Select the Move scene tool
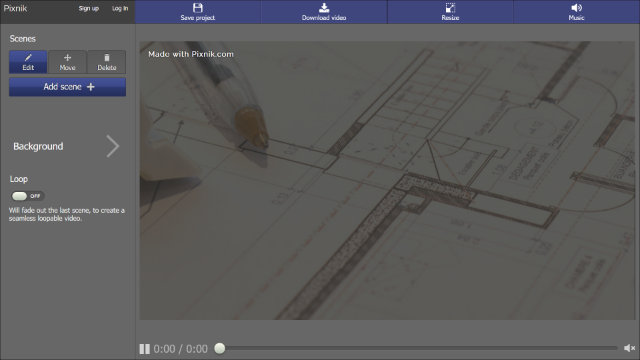 pos(67,62)
